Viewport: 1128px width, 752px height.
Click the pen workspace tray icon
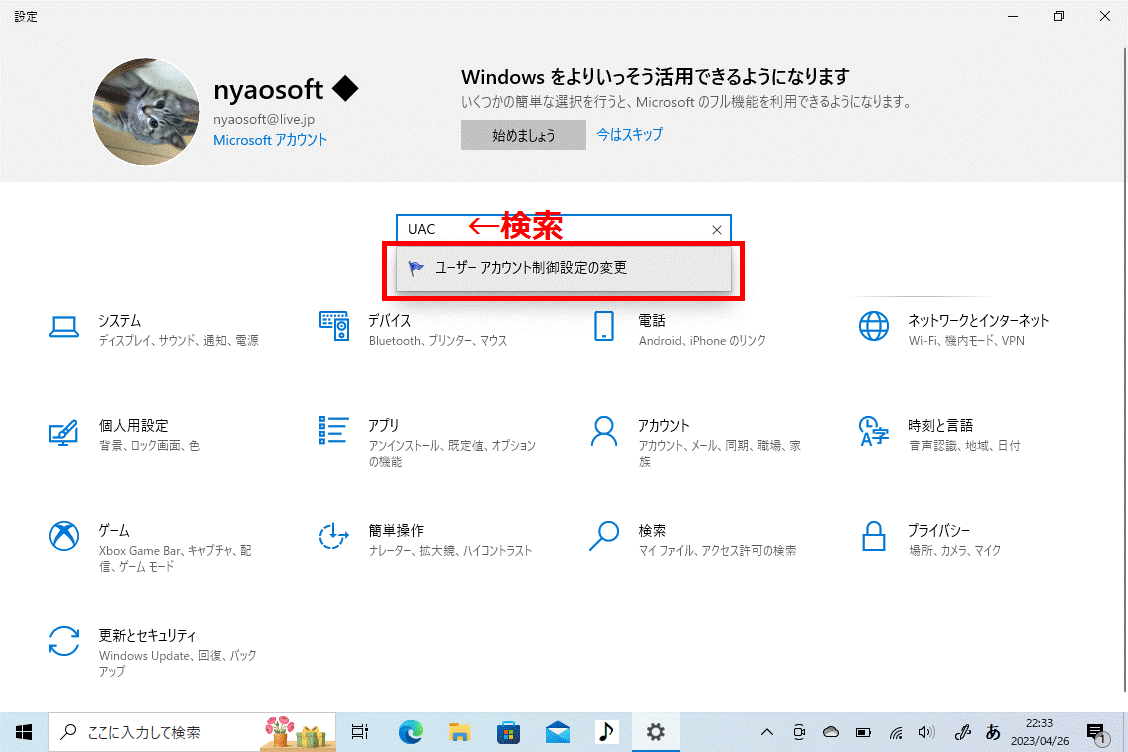point(963,733)
